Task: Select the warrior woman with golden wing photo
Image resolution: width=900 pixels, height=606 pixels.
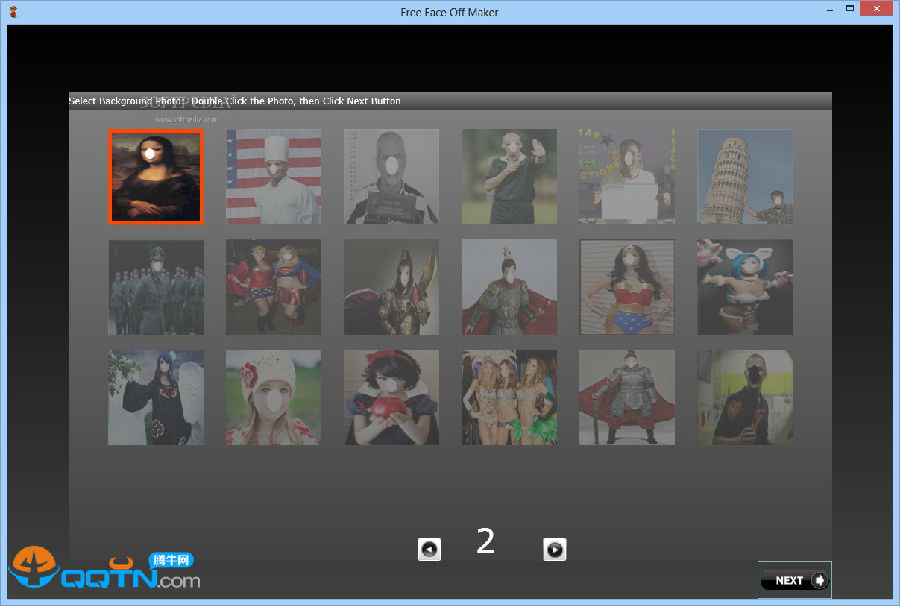Action: point(391,287)
